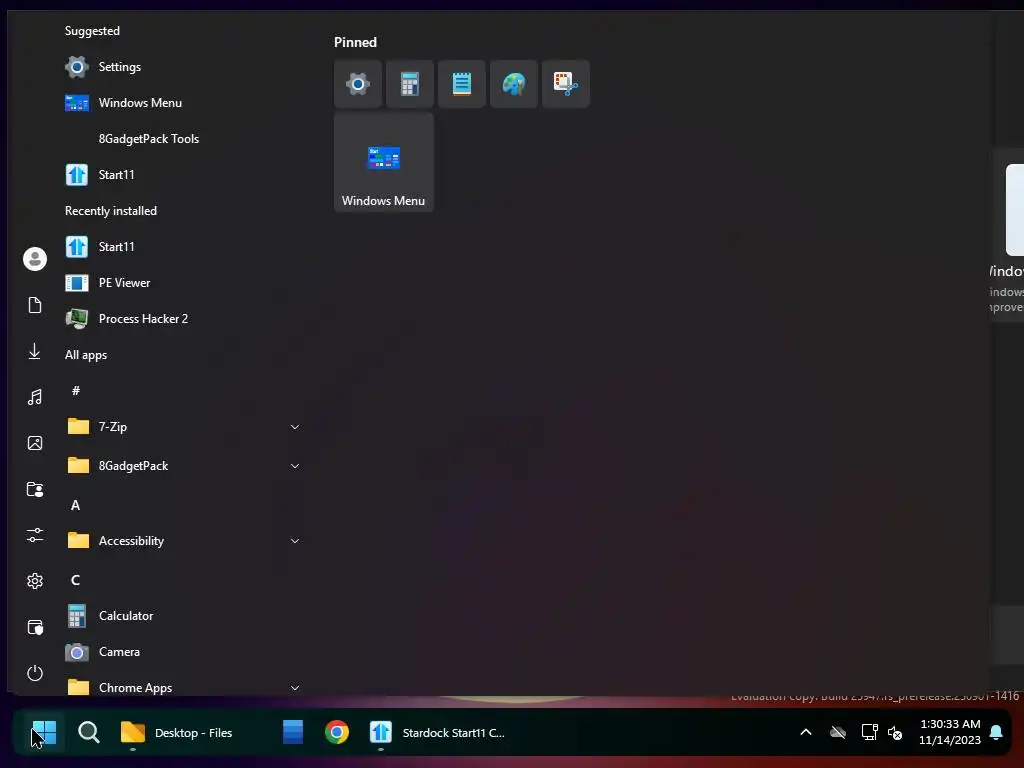
Task: Expand the Chrome Apps folder chevron
Action: click(x=295, y=688)
